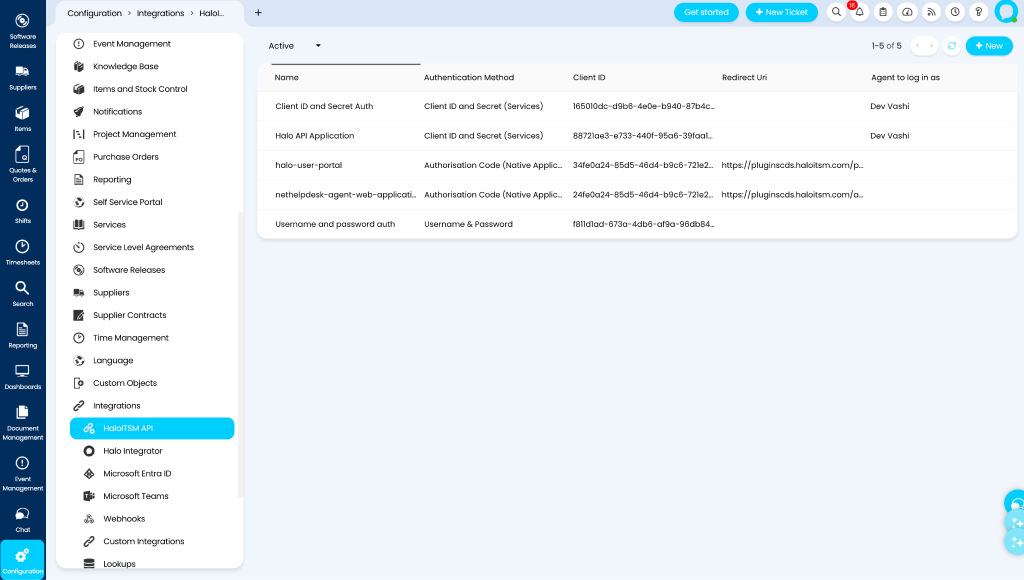Open notifications bell with red badge
The image size is (1024, 580).
859,12
